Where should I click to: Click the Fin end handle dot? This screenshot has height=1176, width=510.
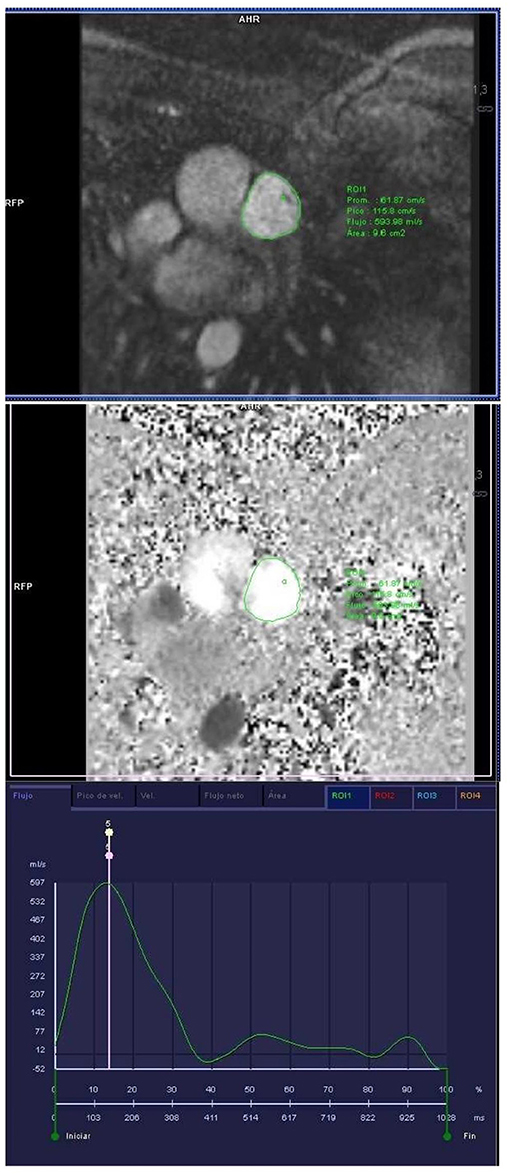[x=447, y=1136]
